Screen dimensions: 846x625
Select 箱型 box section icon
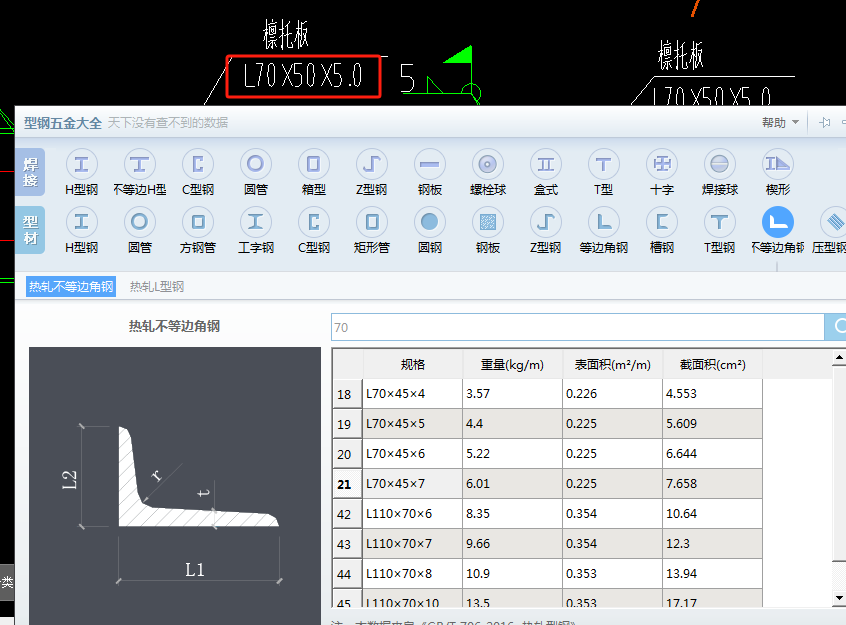[313, 164]
